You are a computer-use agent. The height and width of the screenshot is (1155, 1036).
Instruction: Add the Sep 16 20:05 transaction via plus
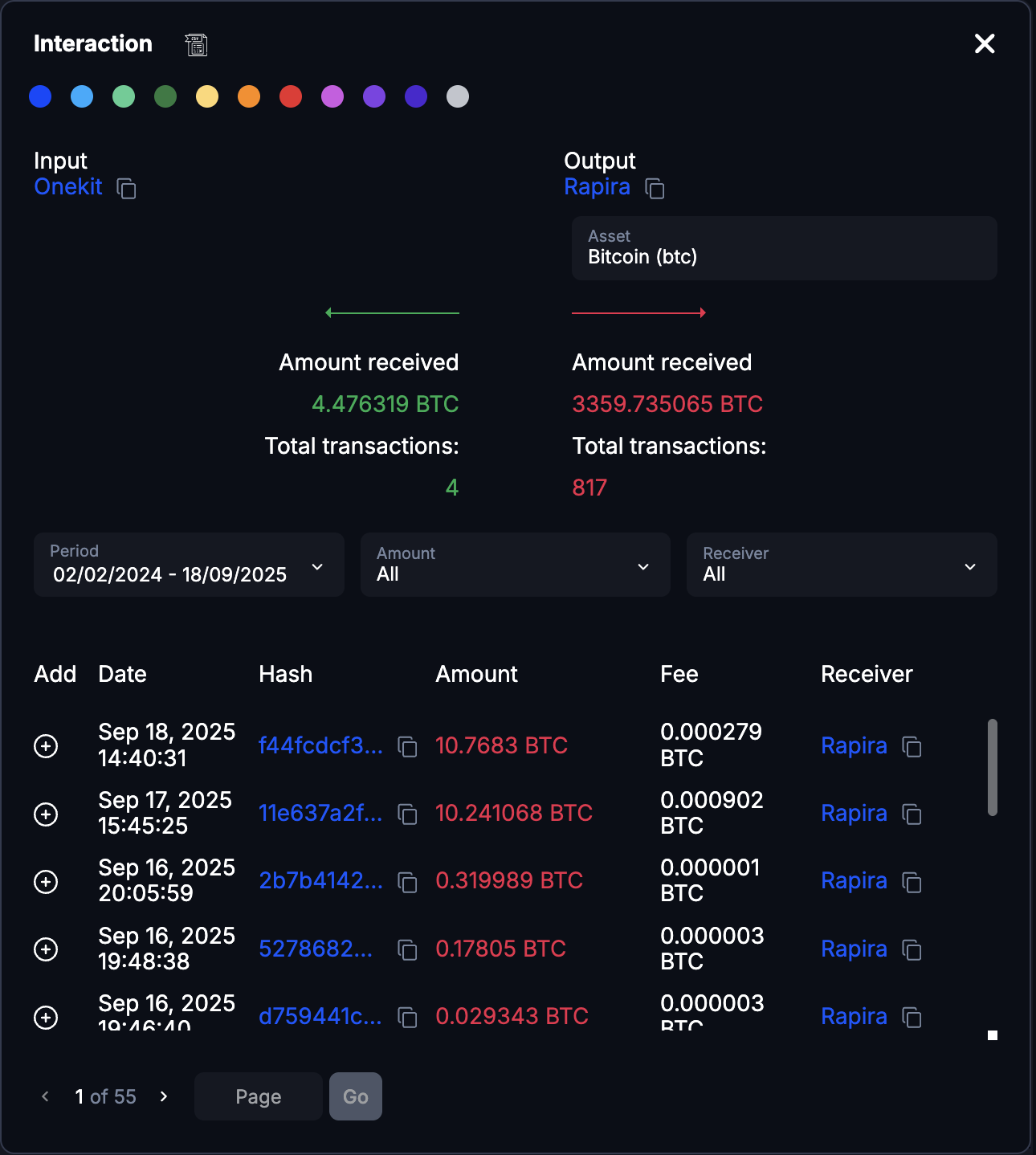click(46, 881)
